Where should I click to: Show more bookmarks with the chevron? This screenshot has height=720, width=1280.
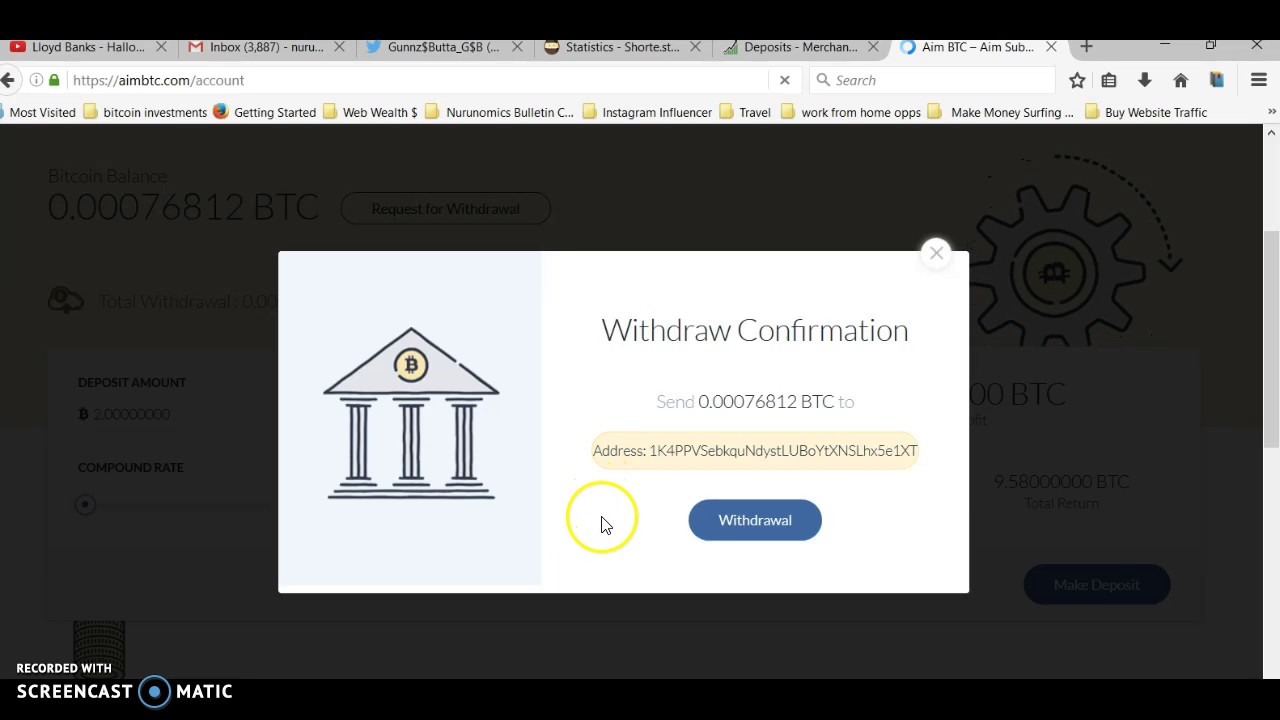(x=1271, y=112)
